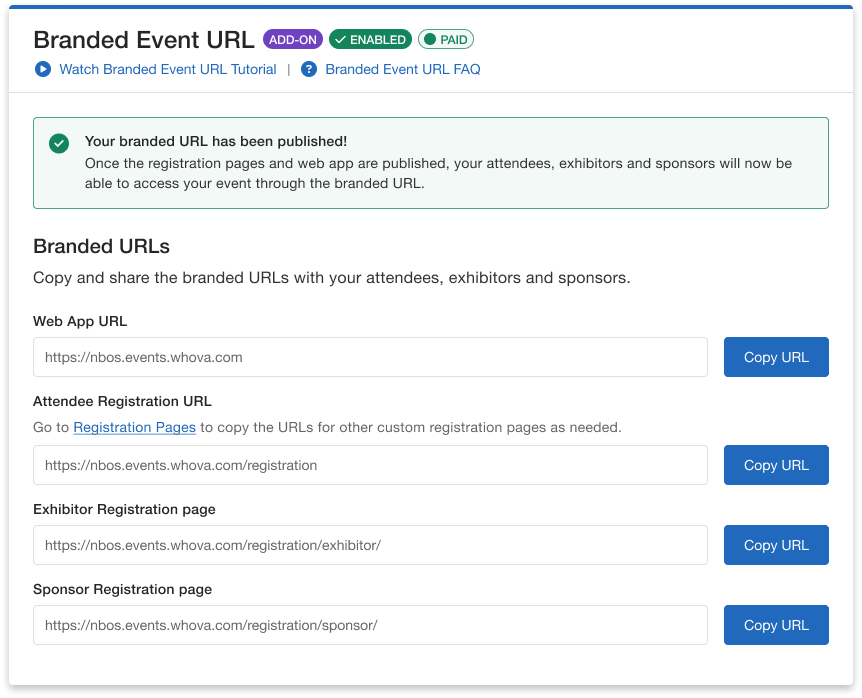Click the play icon beside the tutorial link
The width and height of the screenshot is (862, 698).
click(x=42, y=69)
